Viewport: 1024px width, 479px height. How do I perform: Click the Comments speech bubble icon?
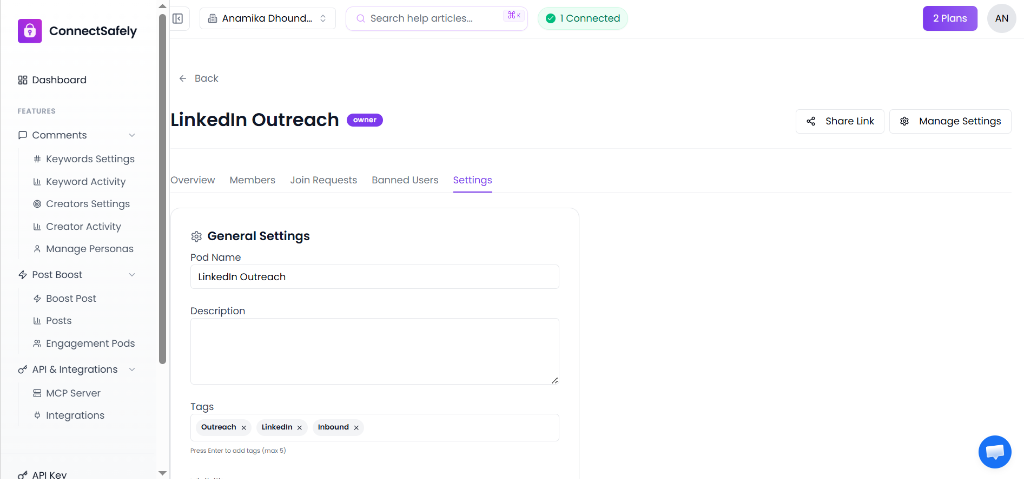[x=22, y=135]
